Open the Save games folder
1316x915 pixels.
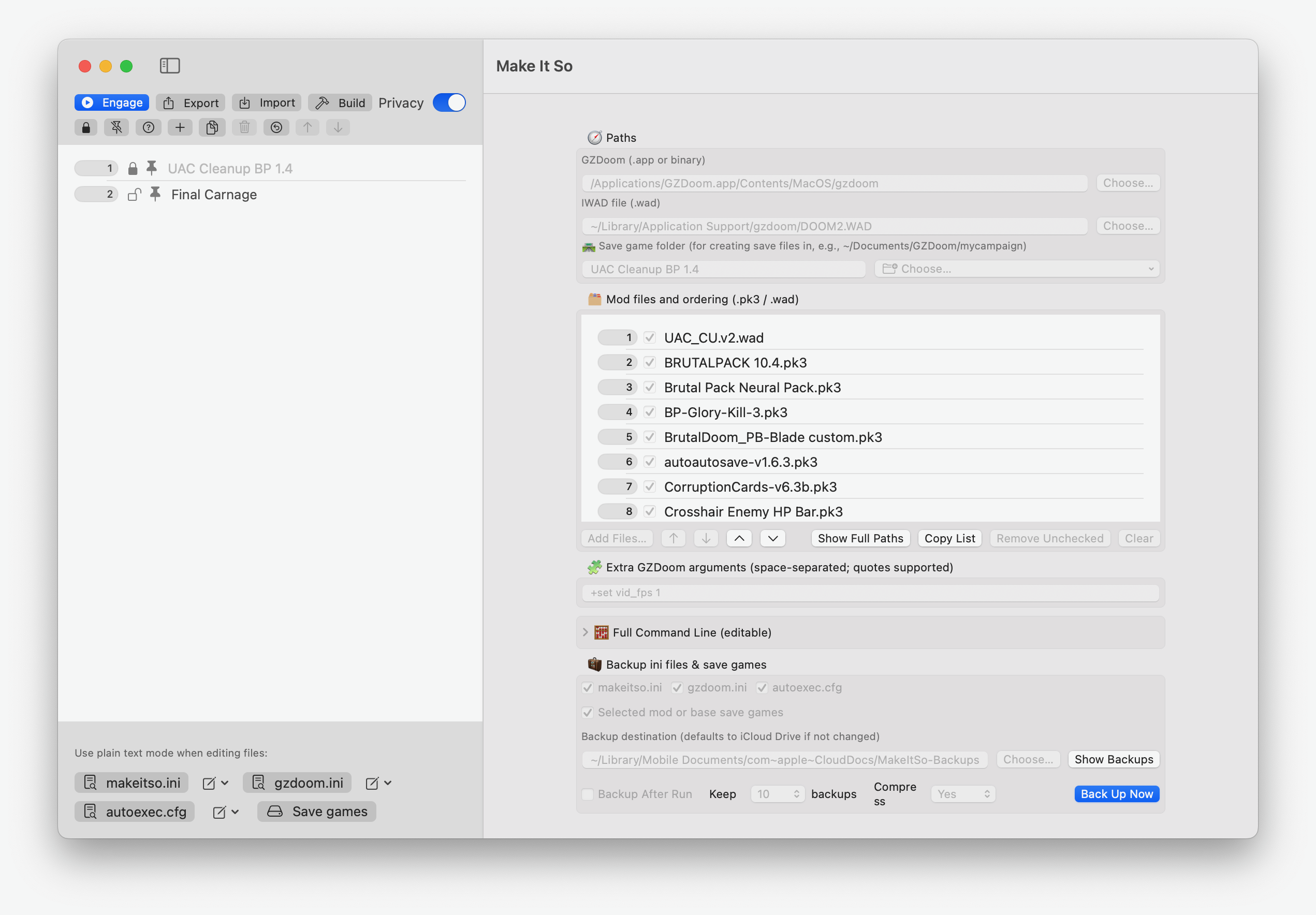point(317,812)
